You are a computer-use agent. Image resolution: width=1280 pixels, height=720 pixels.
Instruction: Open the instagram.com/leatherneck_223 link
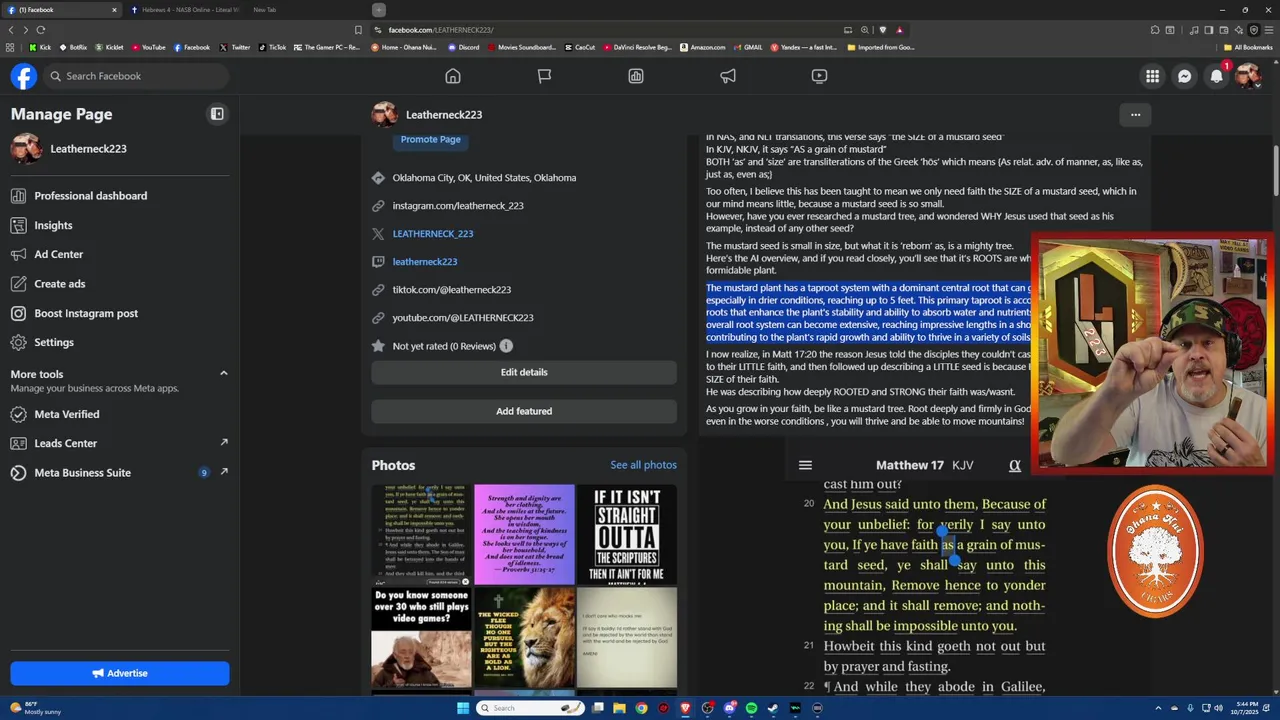click(458, 206)
